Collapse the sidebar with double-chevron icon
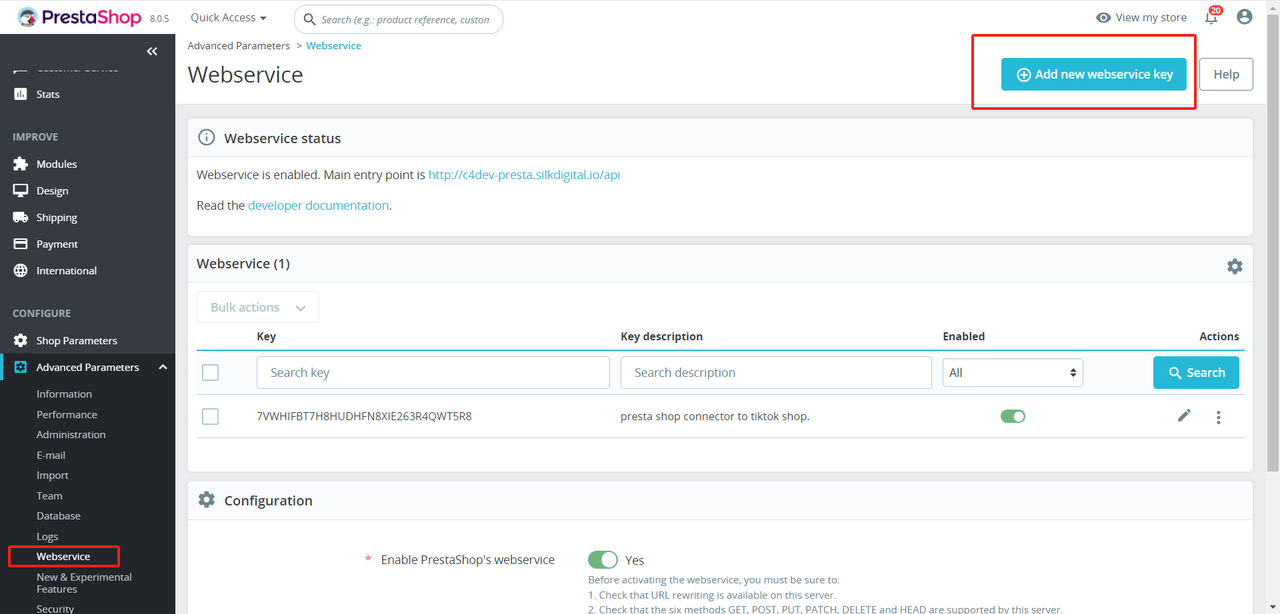The height and width of the screenshot is (614, 1280). point(152,51)
